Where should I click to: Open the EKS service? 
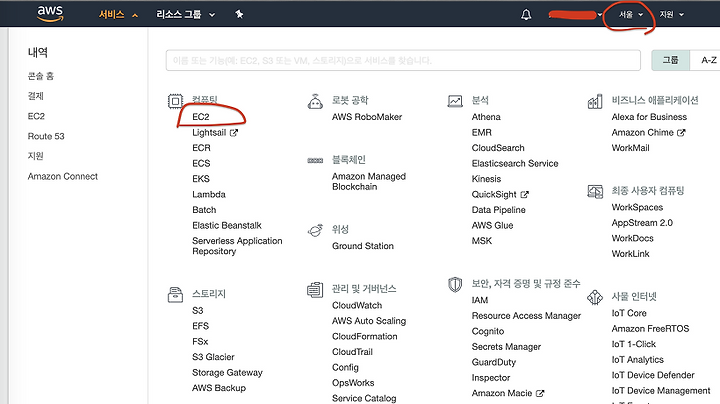coord(201,179)
